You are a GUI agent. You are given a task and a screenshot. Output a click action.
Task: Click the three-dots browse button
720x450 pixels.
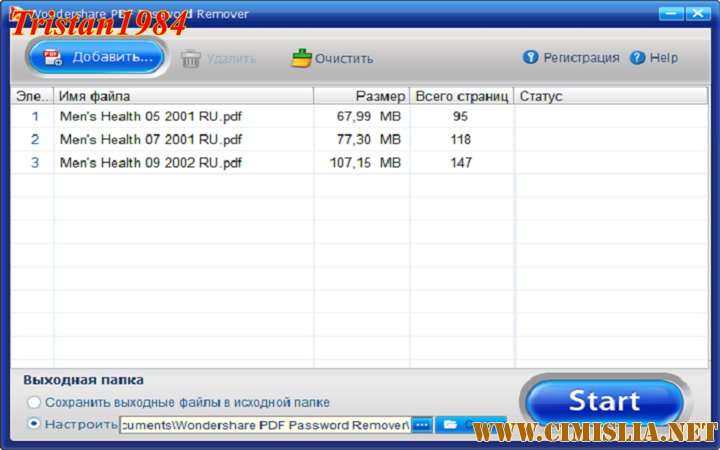(421, 425)
